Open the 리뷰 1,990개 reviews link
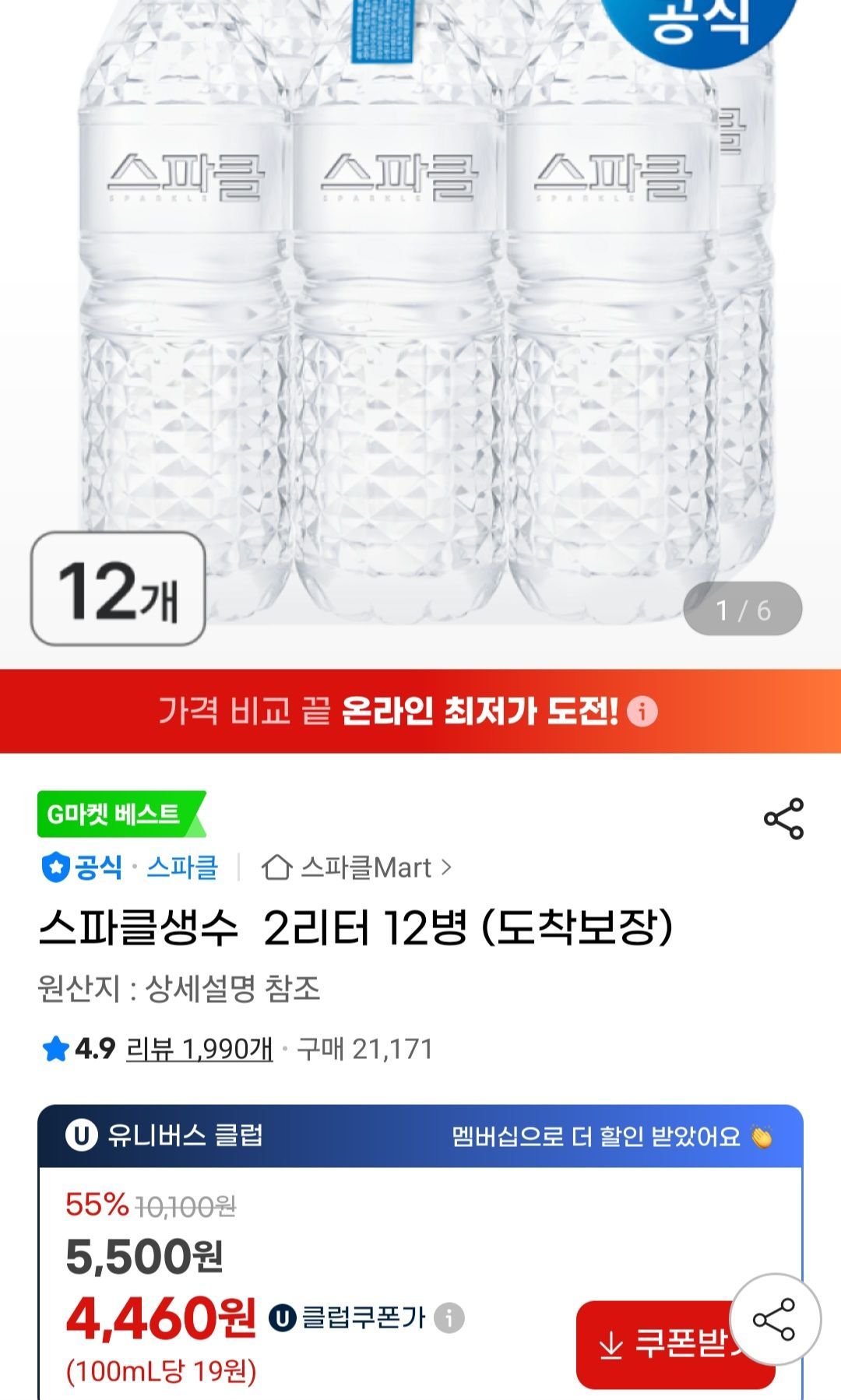841x1400 pixels. click(199, 1049)
